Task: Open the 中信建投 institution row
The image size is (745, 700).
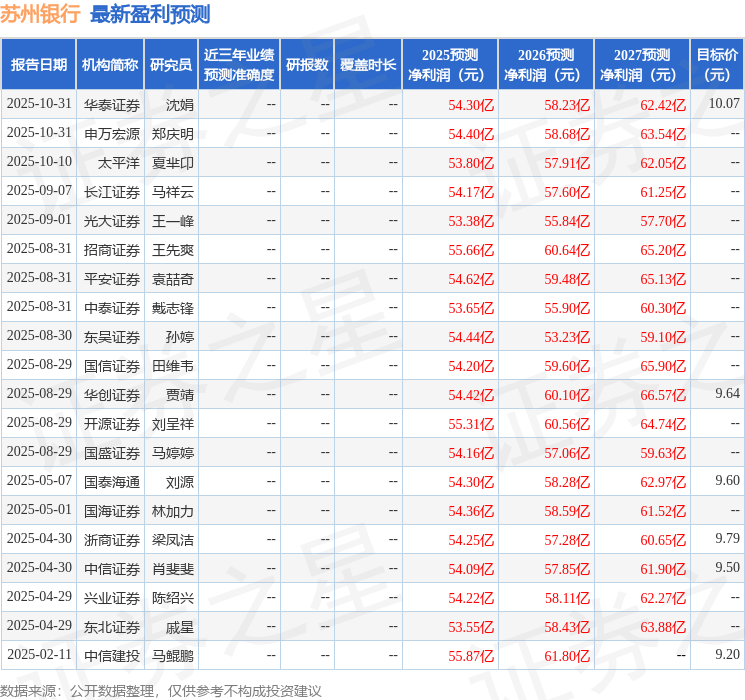Action: click(111, 655)
